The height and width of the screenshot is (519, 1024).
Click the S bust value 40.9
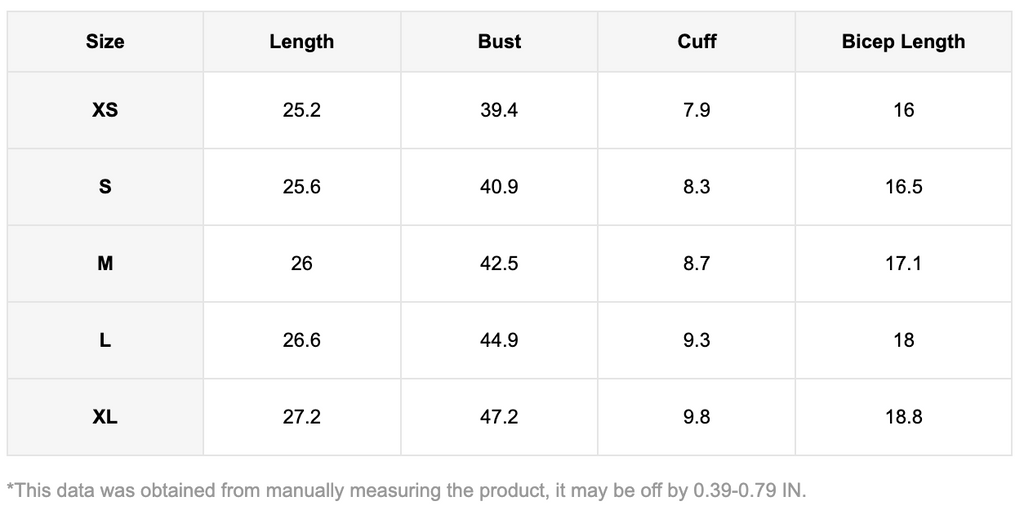[499, 187]
